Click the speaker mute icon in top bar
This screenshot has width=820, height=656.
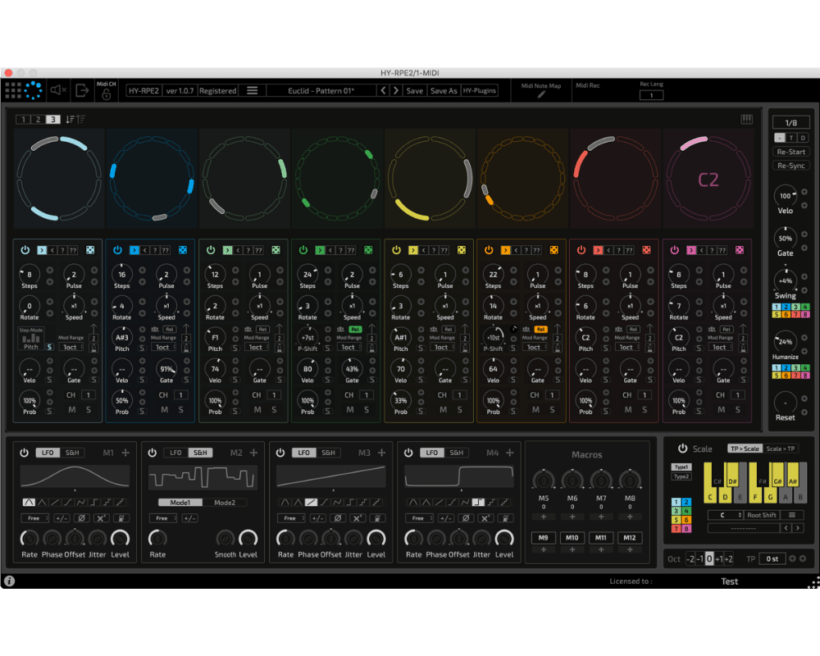point(58,91)
